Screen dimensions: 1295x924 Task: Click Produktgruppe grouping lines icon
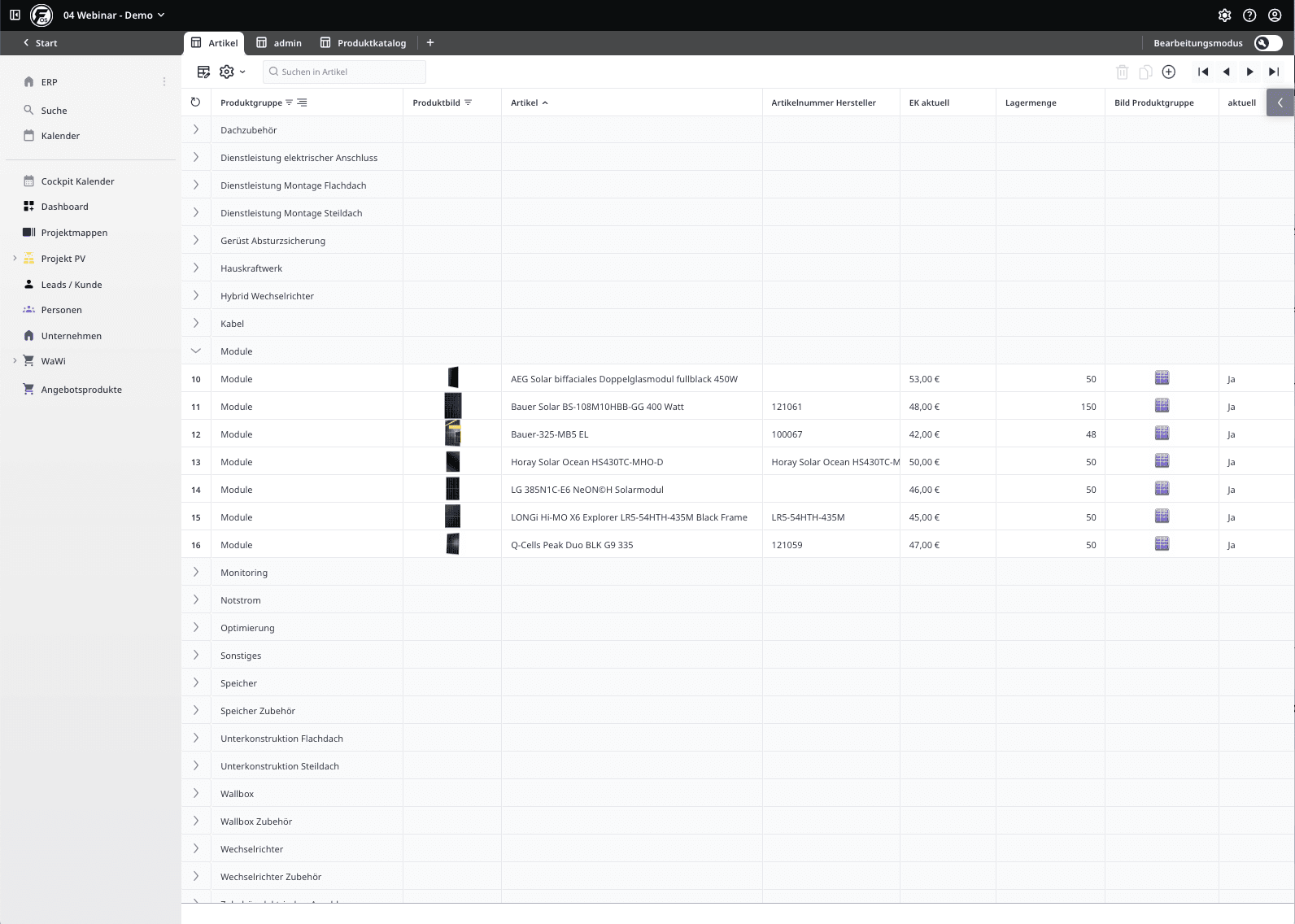click(x=302, y=102)
